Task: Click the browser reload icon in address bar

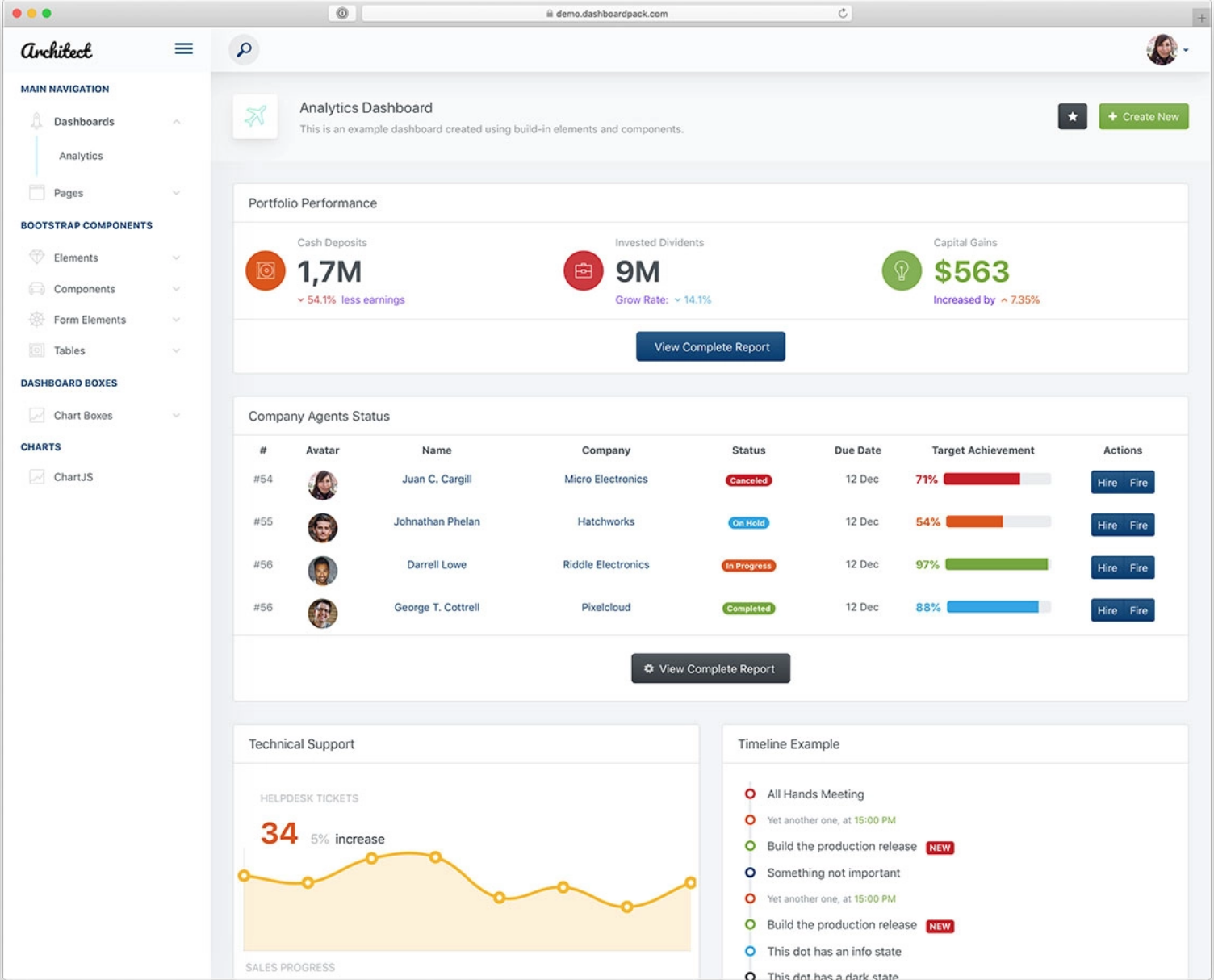Action: (x=843, y=13)
